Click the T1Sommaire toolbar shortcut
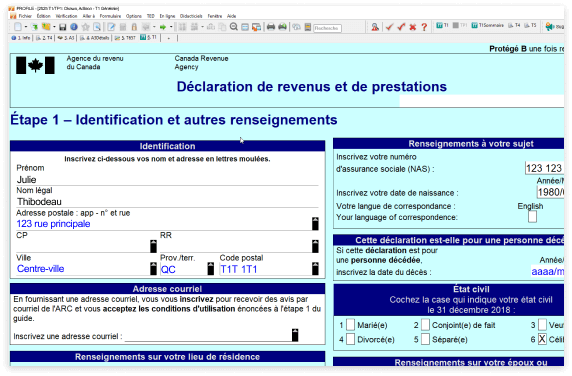This screenshot has height=376, width=572. tap(487, 25)
